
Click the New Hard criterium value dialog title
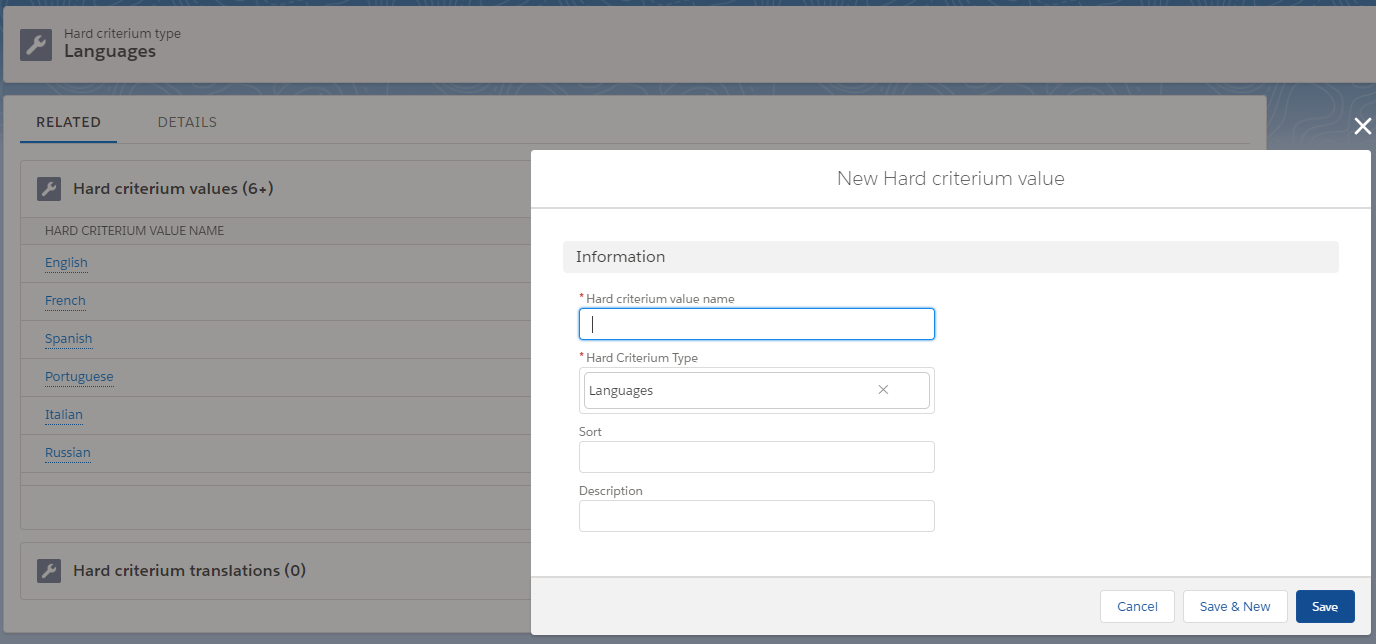(x=950, y=179)
